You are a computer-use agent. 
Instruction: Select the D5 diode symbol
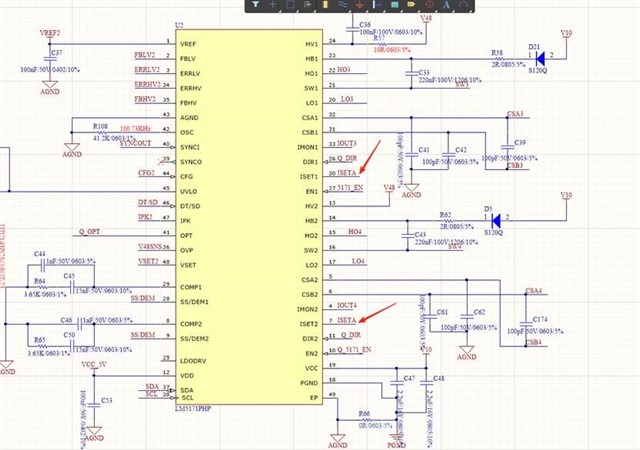tap(496, 221)
